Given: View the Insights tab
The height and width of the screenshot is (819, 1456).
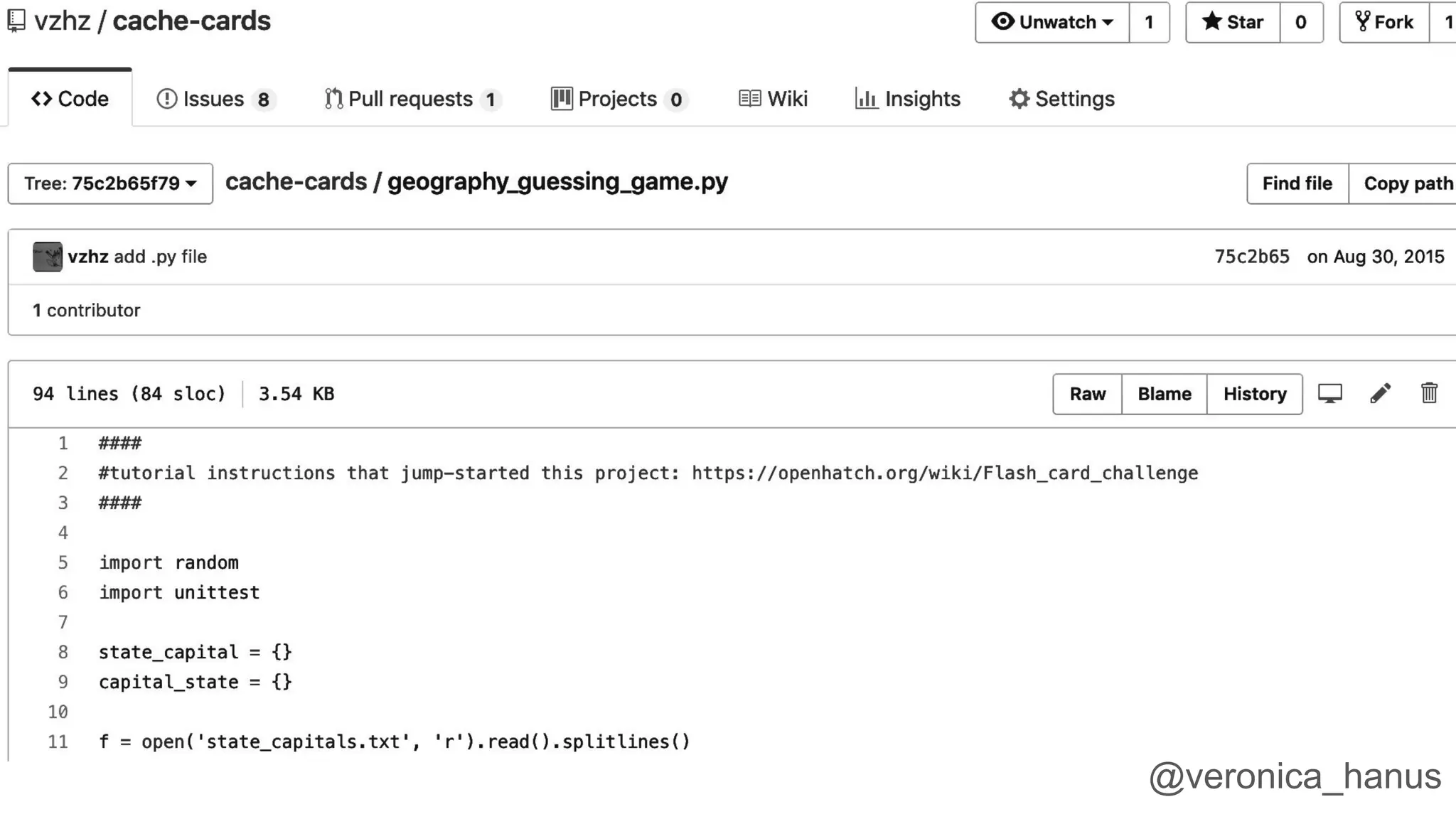Looking at the screenshot, I should point(908,100).
